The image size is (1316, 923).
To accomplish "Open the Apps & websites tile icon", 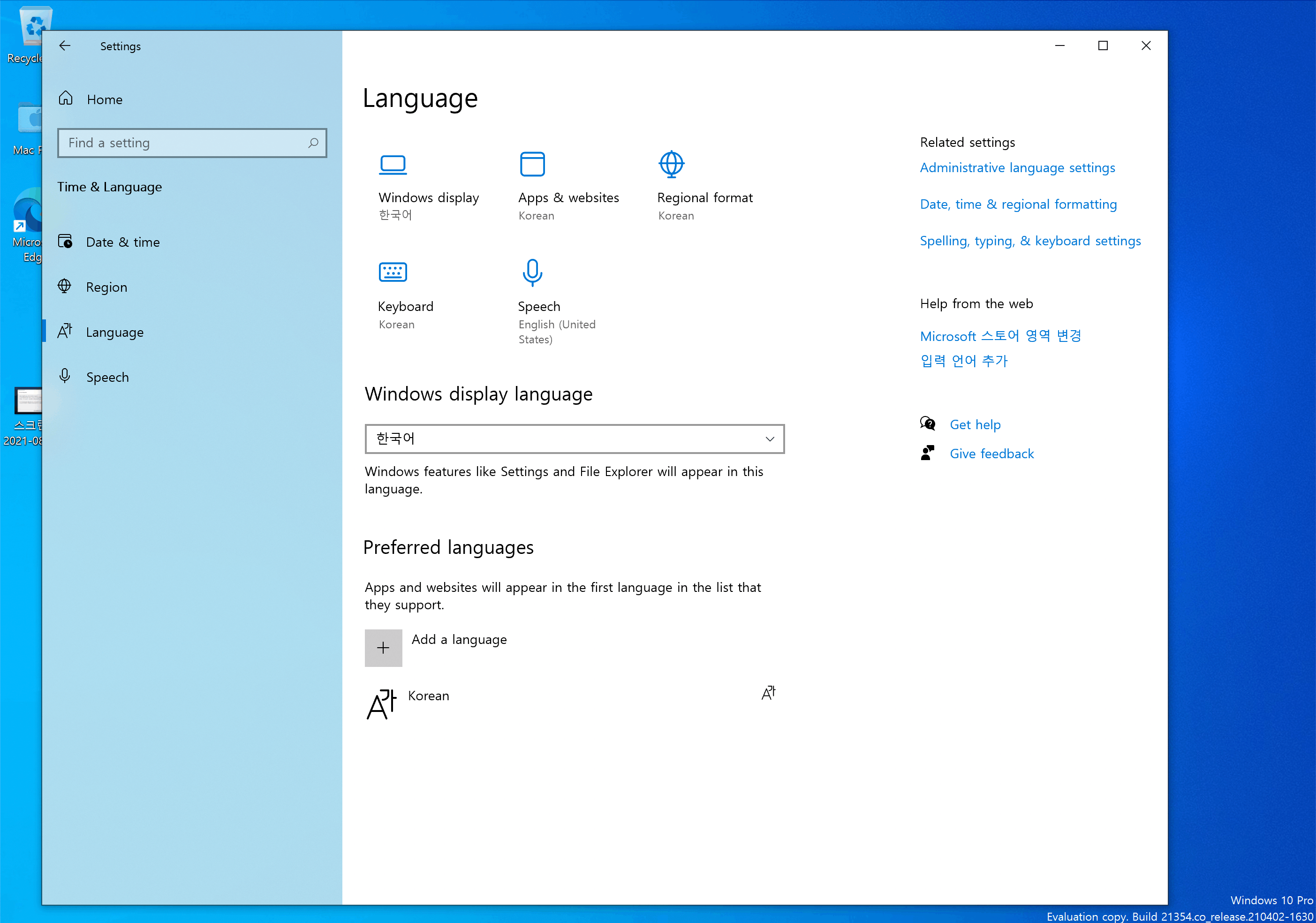I will pyautogui.click(x=532, y=165).
